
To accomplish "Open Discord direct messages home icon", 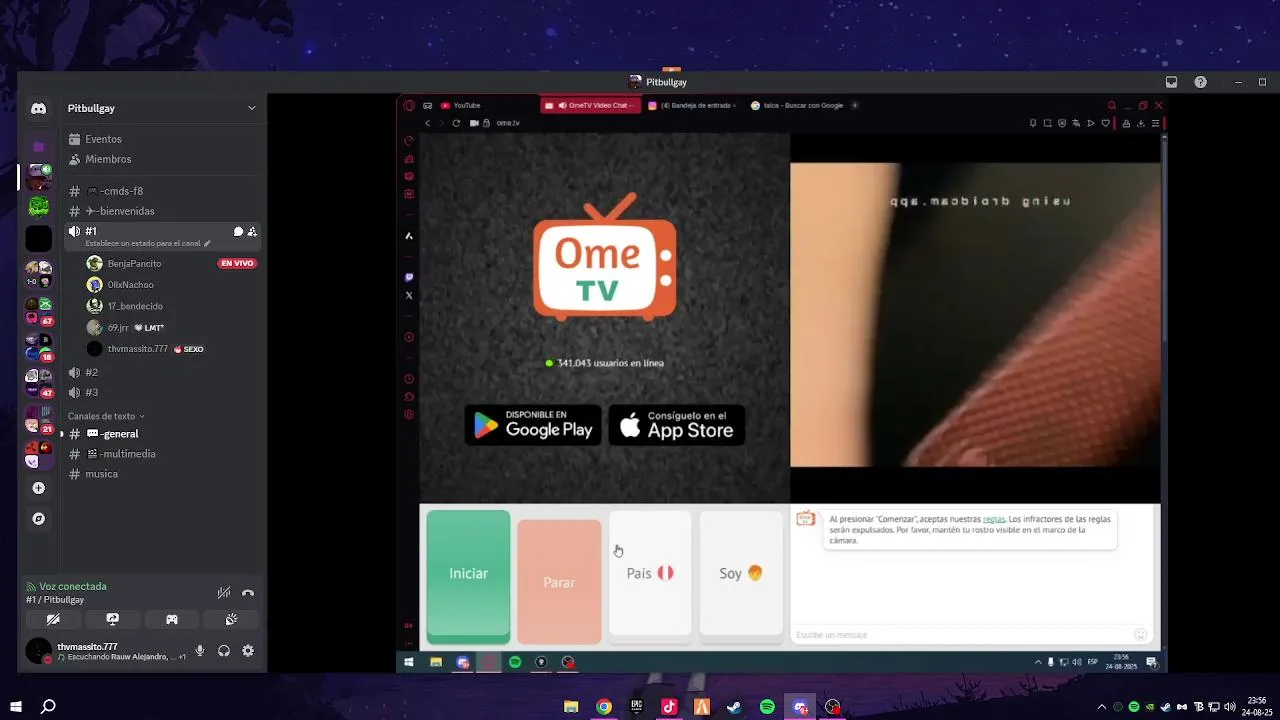I will click(38, 108).
